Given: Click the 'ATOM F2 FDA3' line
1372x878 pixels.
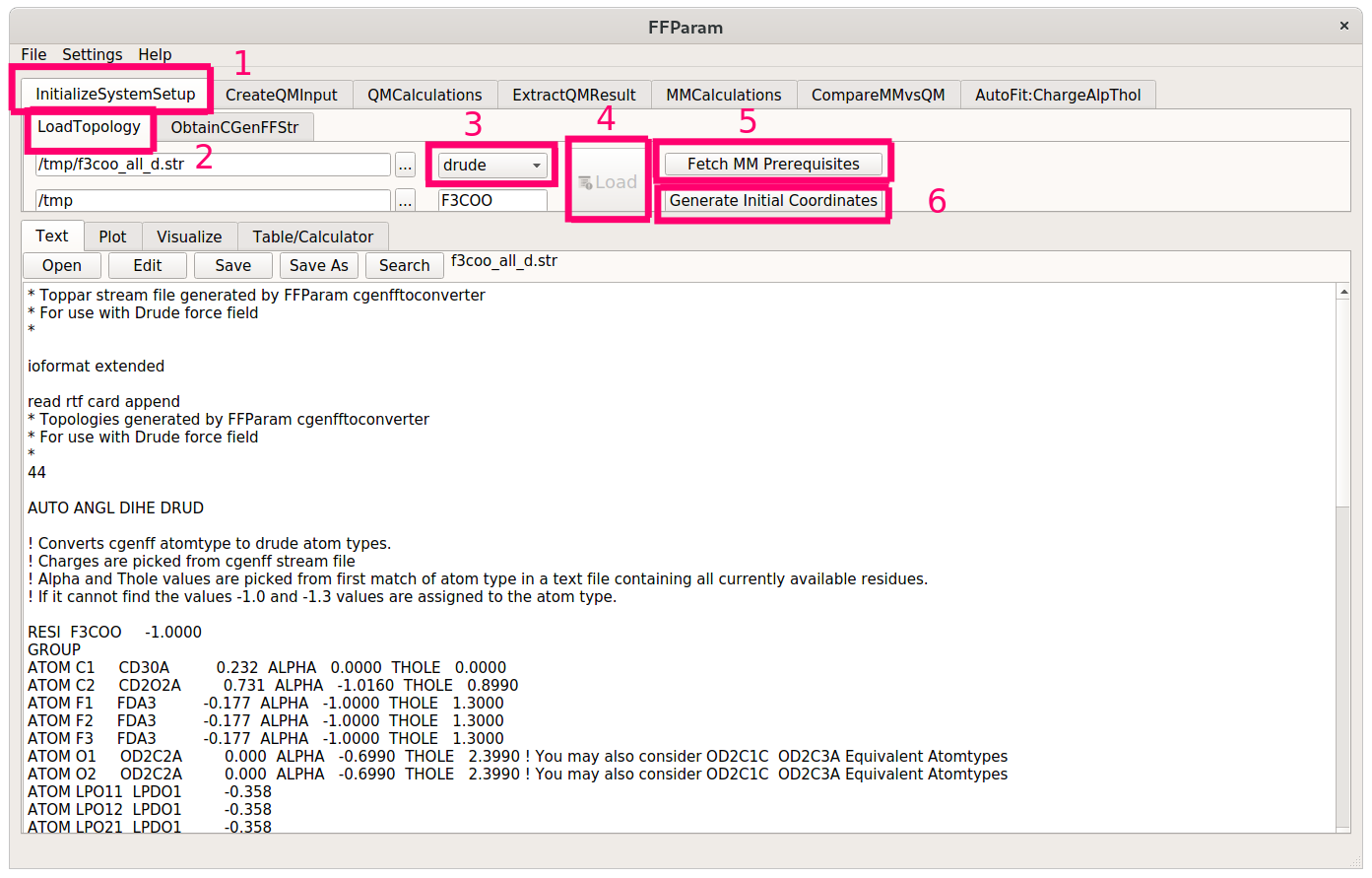Looking at the screenshot, I should coord(266,720).
